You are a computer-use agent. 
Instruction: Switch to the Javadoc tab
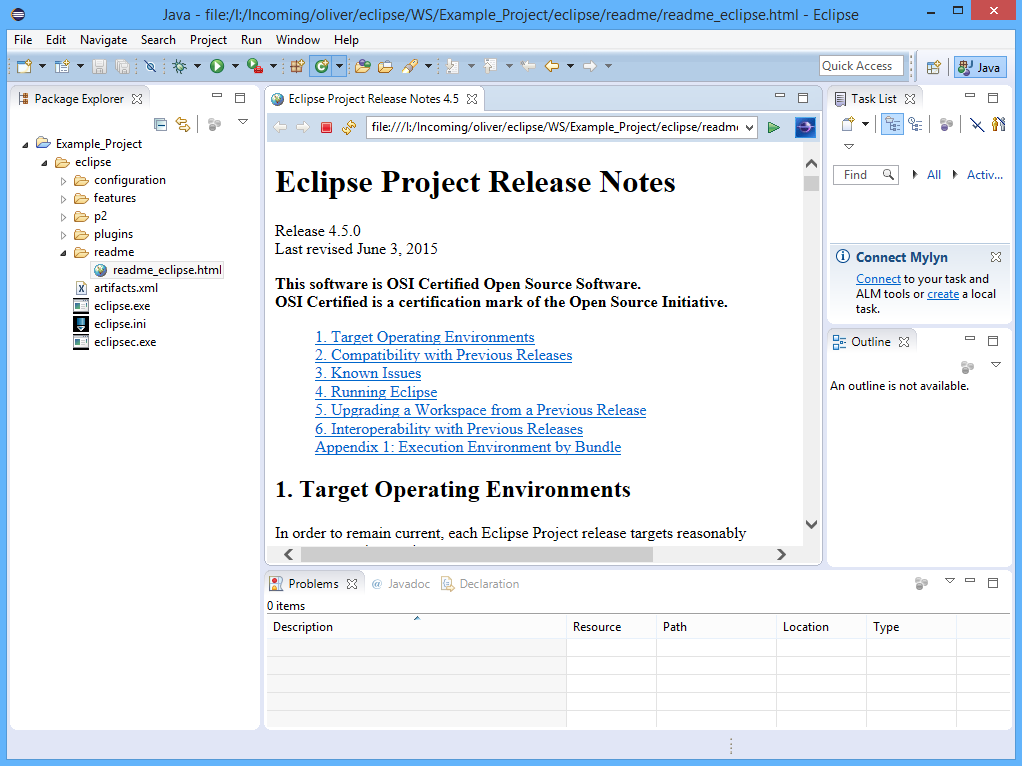[401, 584]
